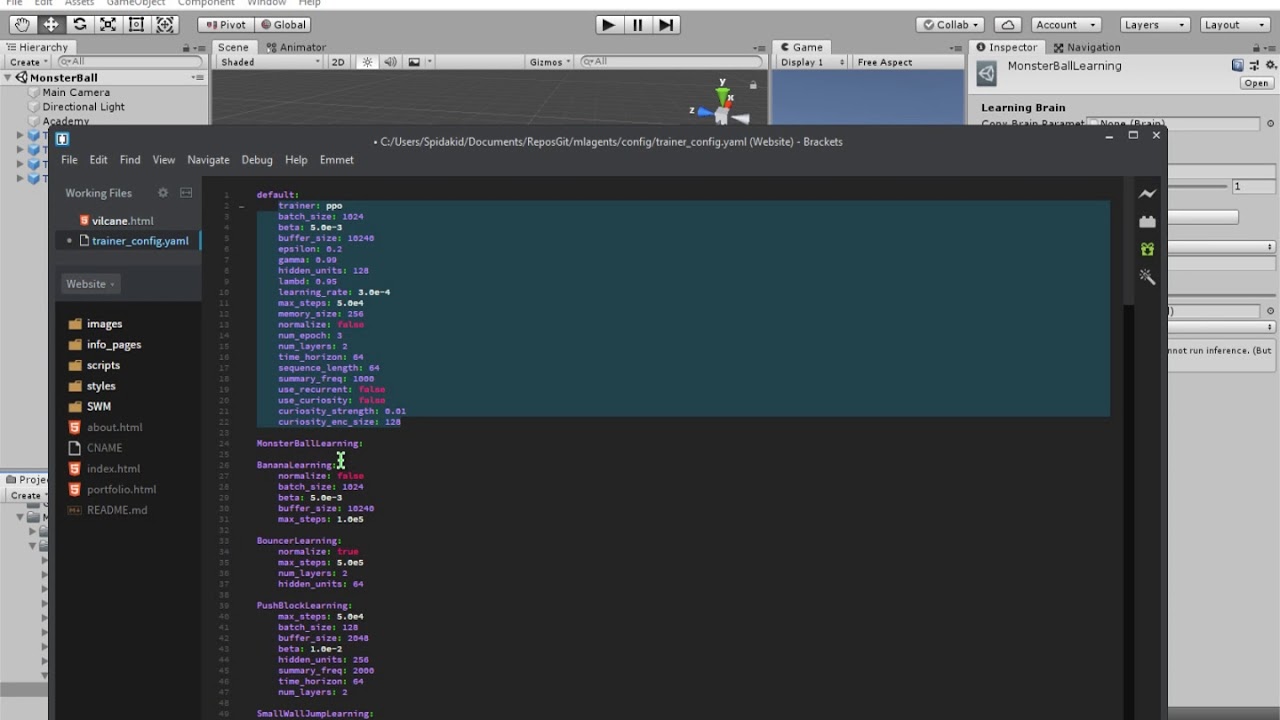1280x720 pixels.
Task: Select the combined Transform tool in Unity
Action: tap(166, 24)
